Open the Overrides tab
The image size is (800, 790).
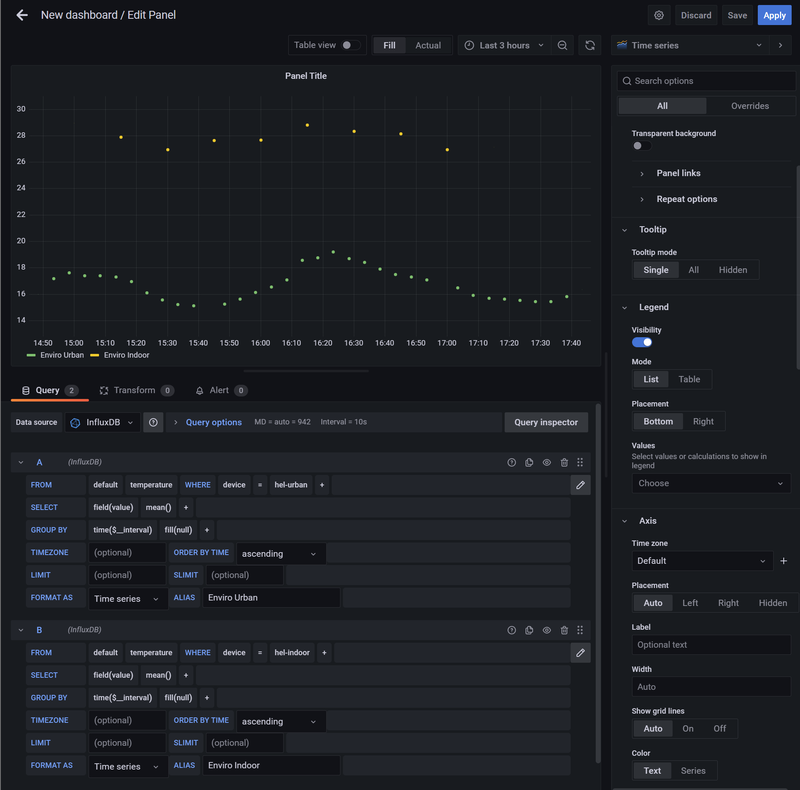click(750, 106)
